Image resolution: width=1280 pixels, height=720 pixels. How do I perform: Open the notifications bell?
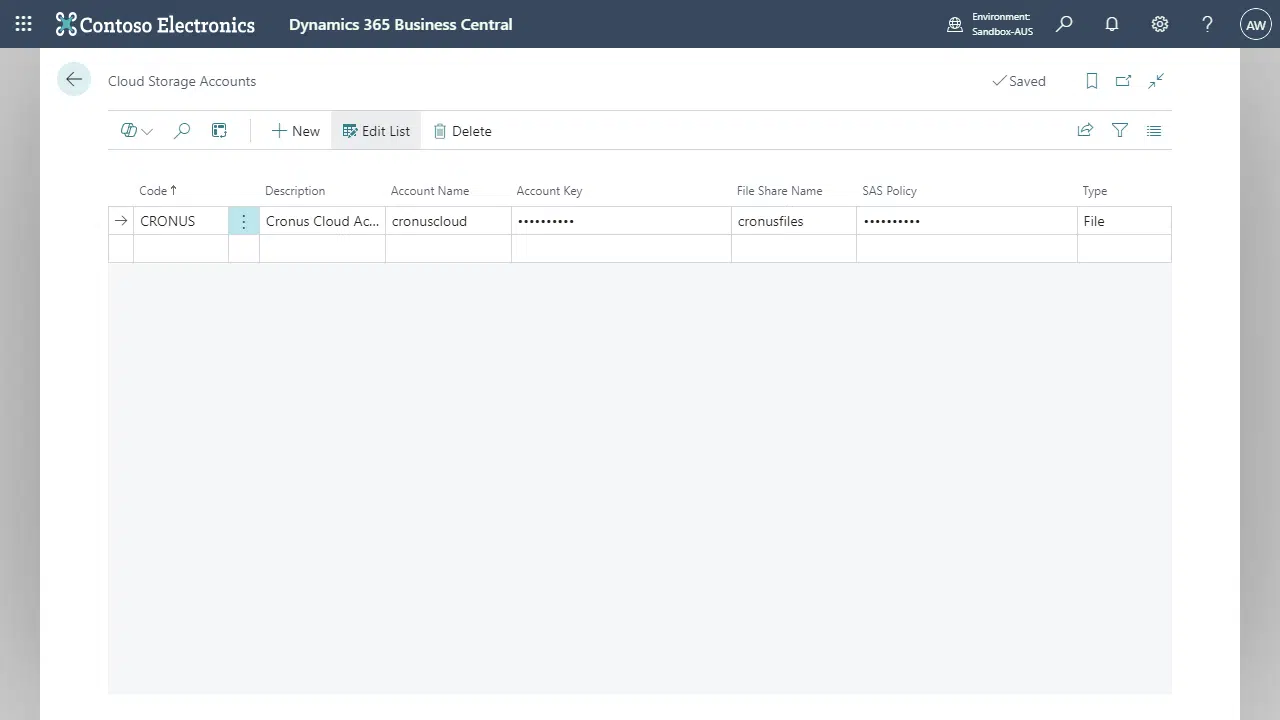tap(1112, 24)
